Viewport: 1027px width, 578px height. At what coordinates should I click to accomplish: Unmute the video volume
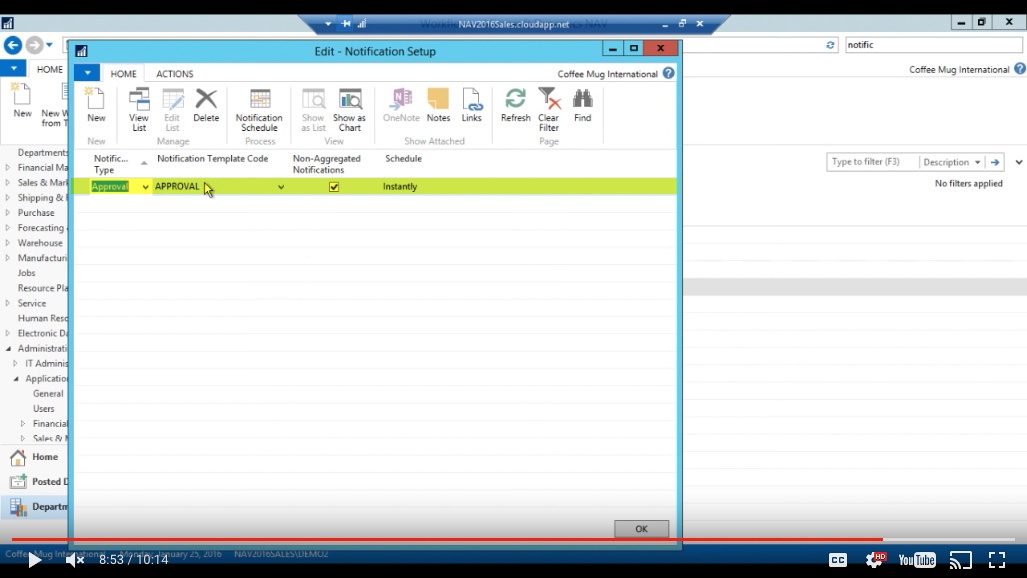(x=75, y=560)
